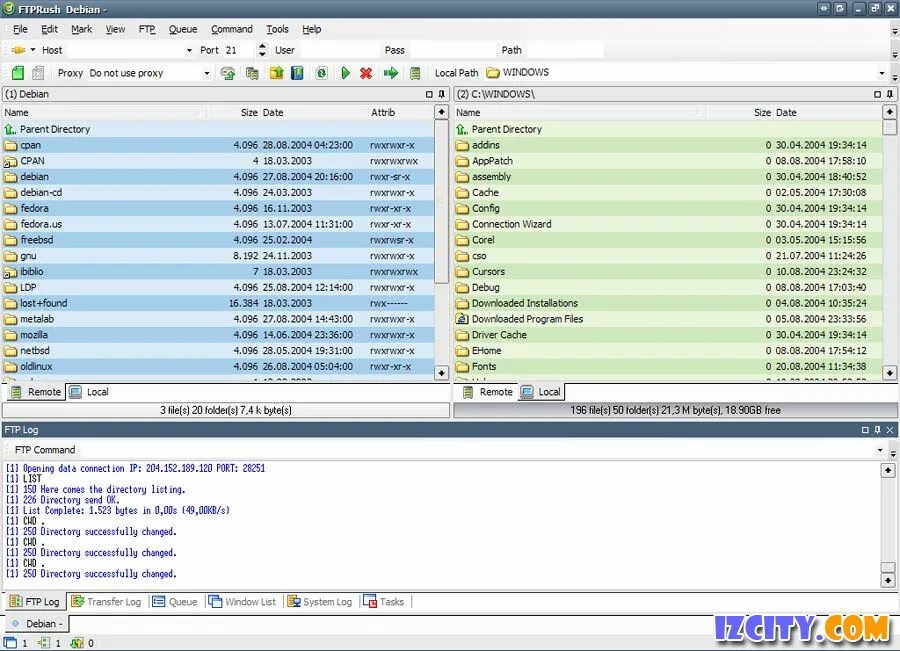Pin the FTP Log panel
The width and height of the screenshot is (900, 651).
878,430
